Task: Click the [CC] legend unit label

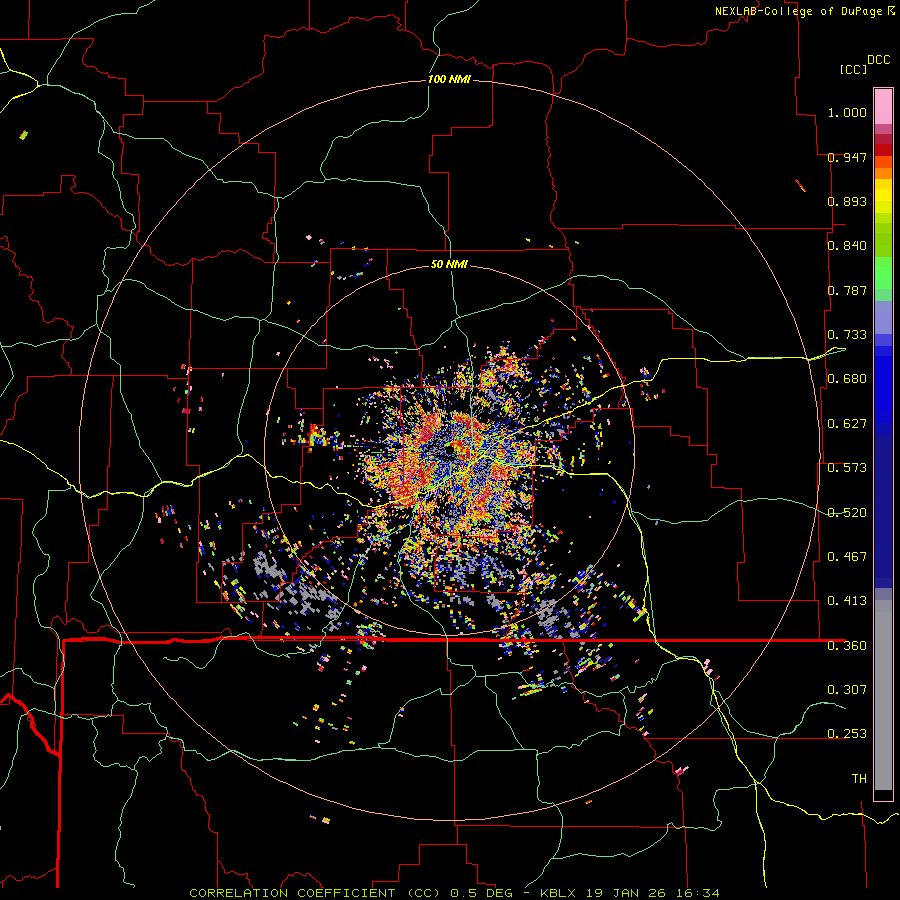Action: click(852, 69)
